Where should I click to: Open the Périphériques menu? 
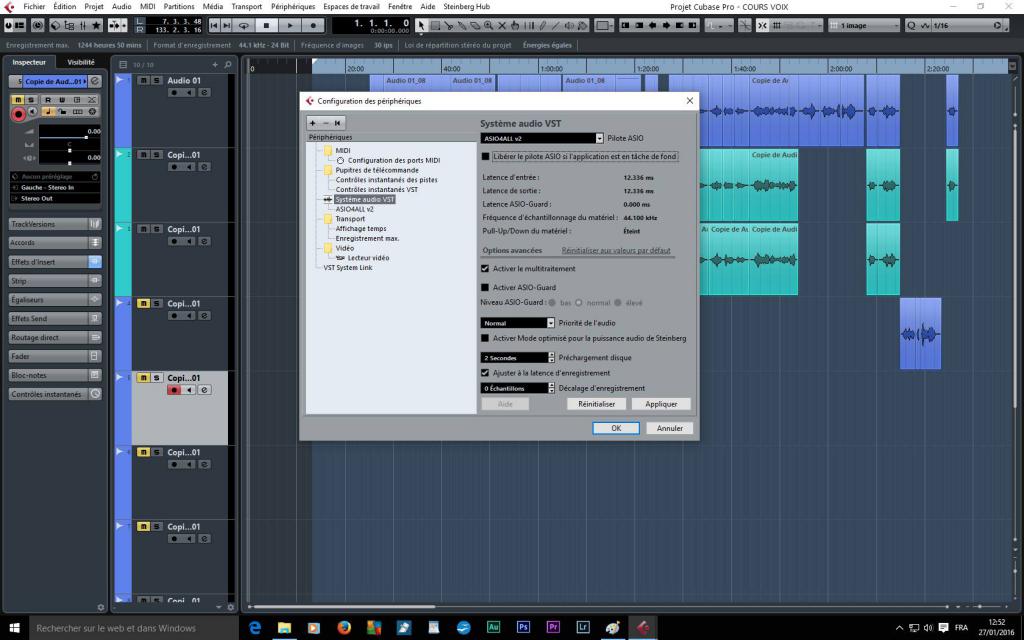click(x=293, y=7)
